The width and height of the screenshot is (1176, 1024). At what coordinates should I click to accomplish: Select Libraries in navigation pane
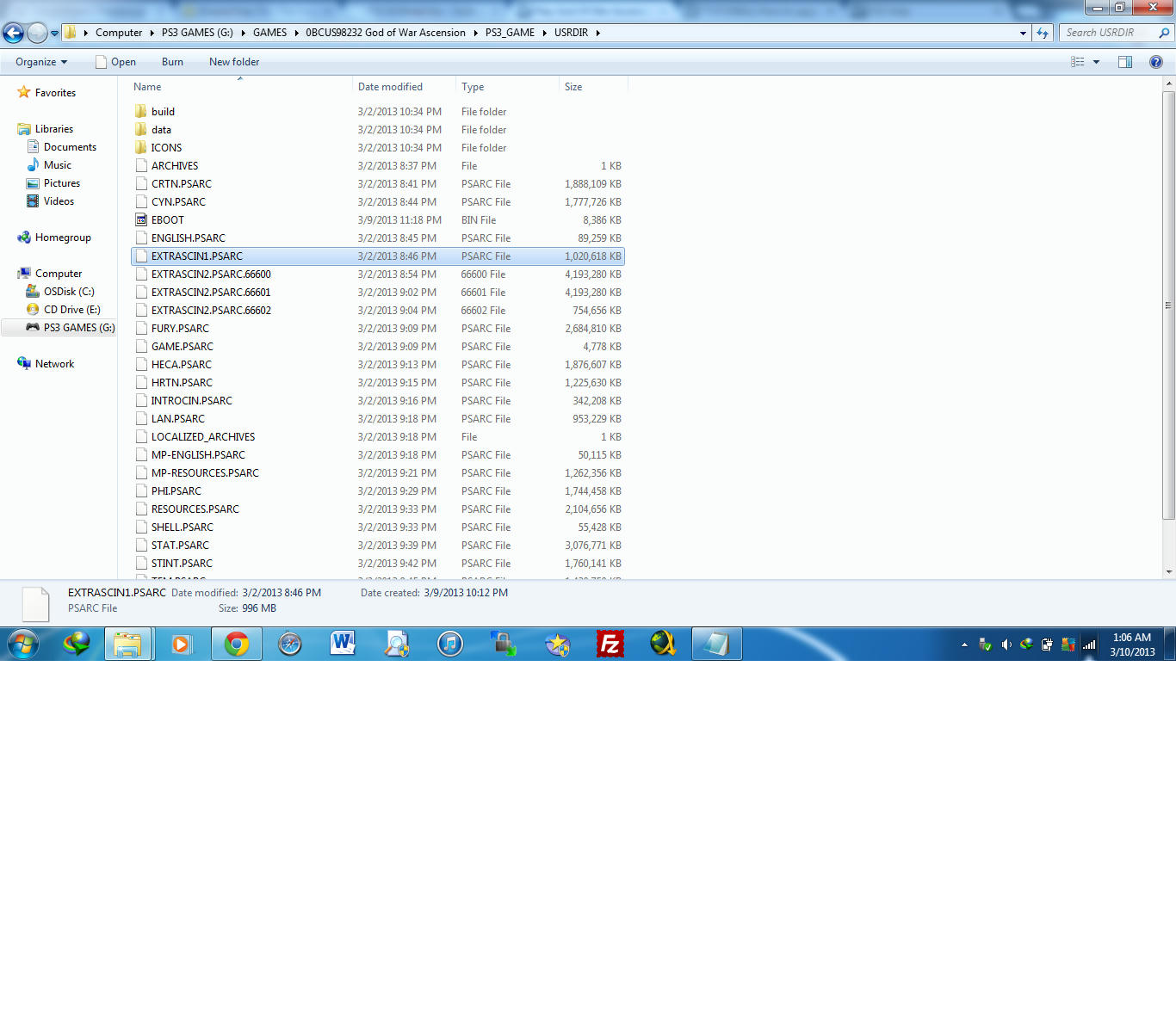tap(53, 129)
